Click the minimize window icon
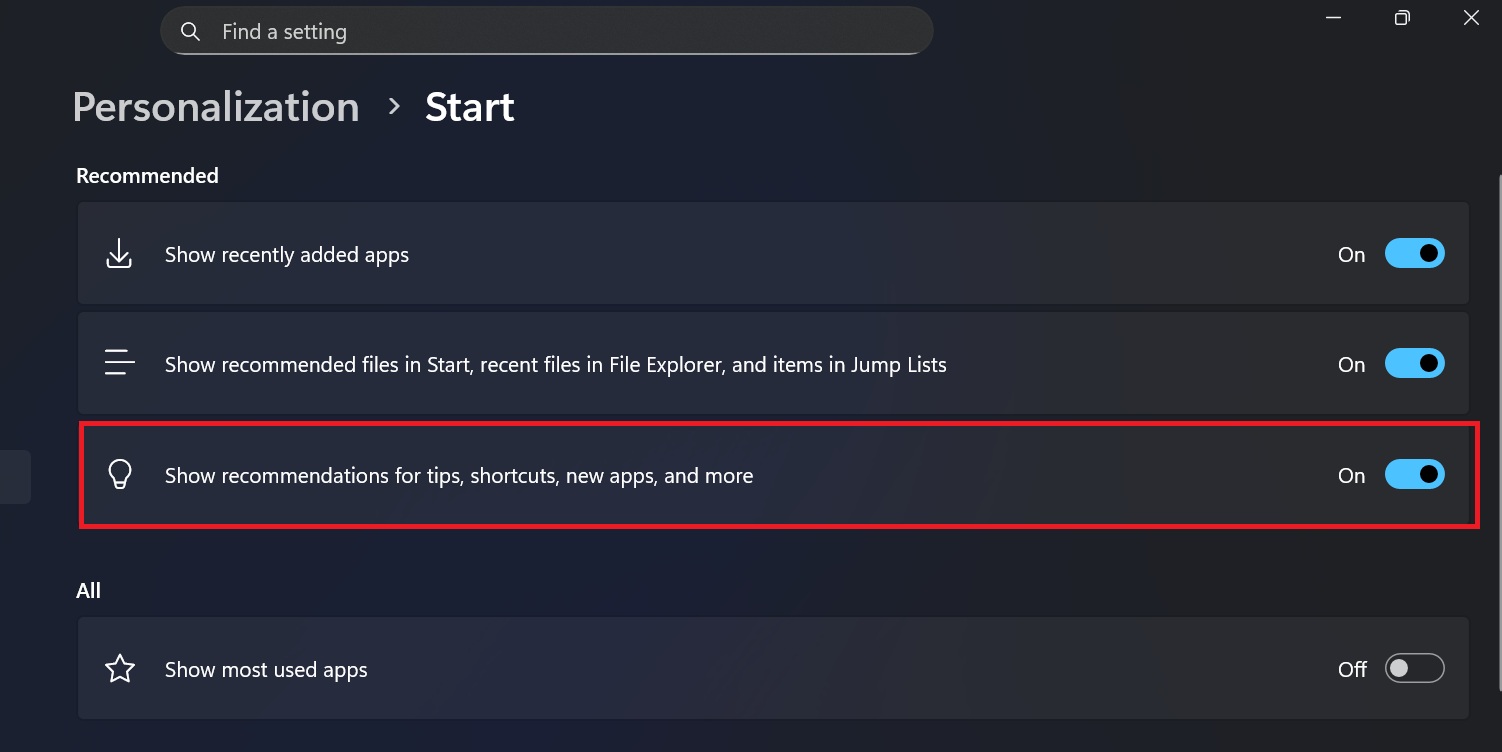The width and height of the screenshot is (1502, 752). click(x=1333, y=17)
